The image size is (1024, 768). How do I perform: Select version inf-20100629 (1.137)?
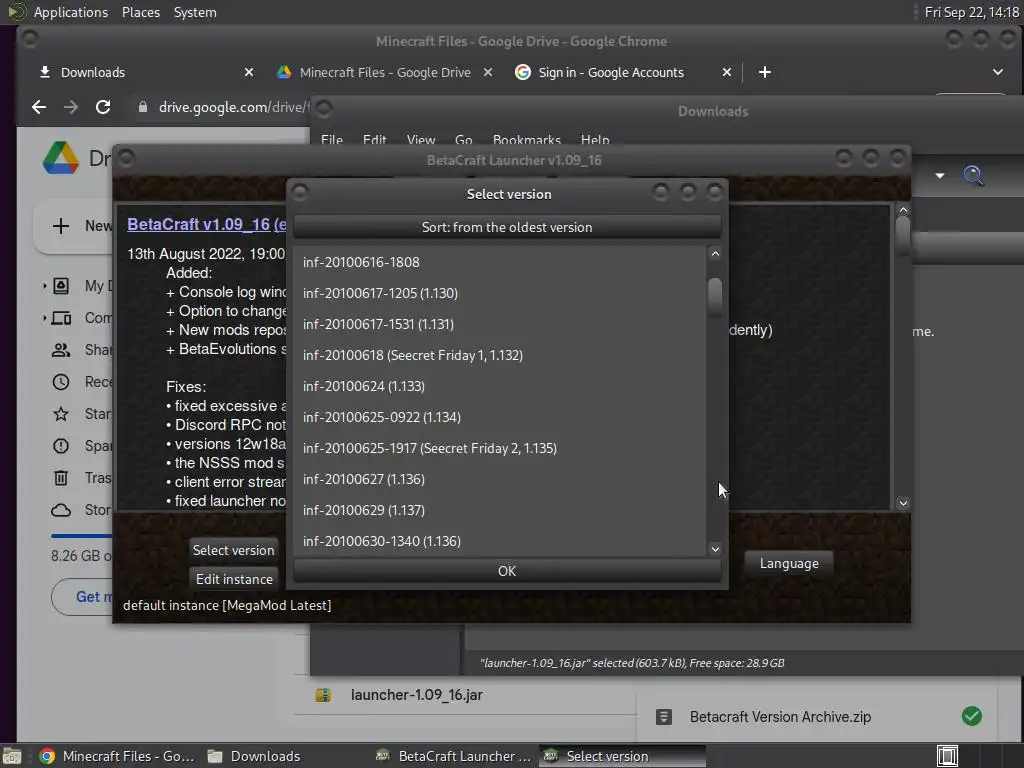click(x=500, y=510)
